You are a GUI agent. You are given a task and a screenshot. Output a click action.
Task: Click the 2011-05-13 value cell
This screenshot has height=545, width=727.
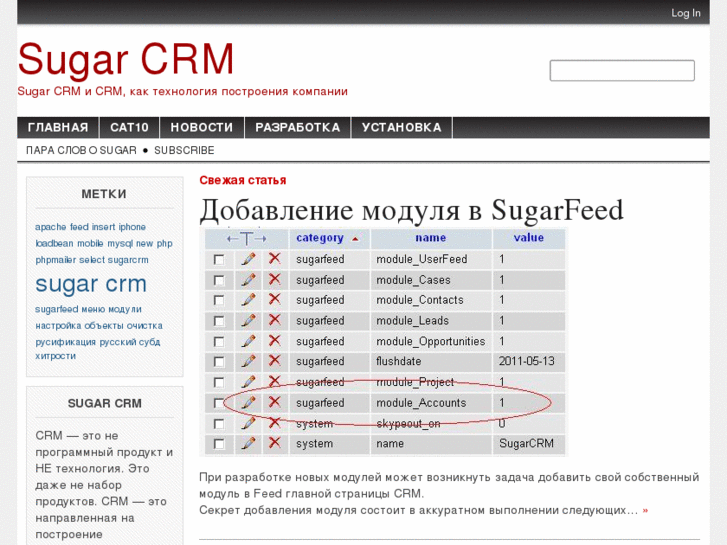tap(529, 361)
